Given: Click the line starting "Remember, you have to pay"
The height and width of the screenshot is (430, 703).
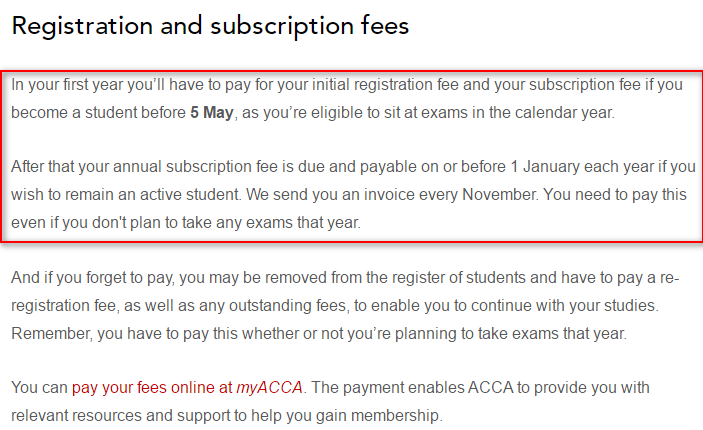Looking at the screenshot, I should pos(320,334).
